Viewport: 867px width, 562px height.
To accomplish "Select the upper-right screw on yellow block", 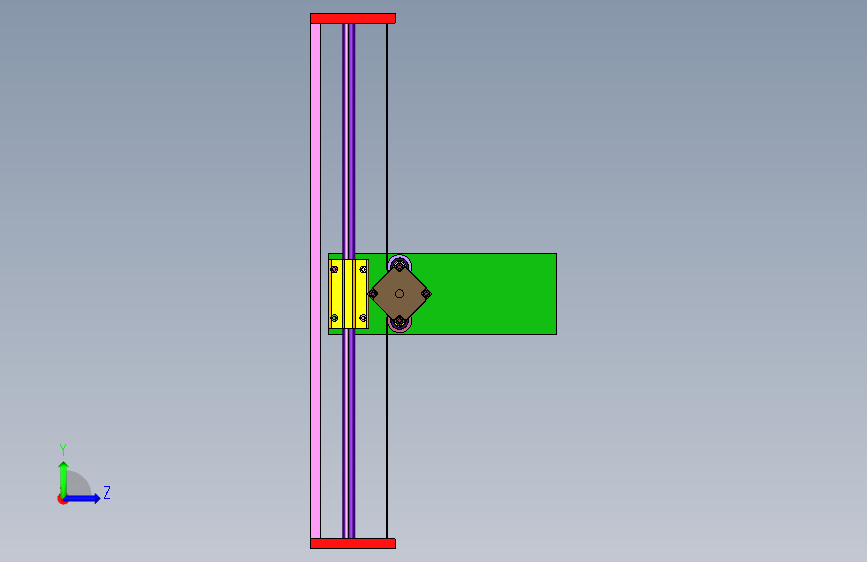I will click(x=363, y=269).
